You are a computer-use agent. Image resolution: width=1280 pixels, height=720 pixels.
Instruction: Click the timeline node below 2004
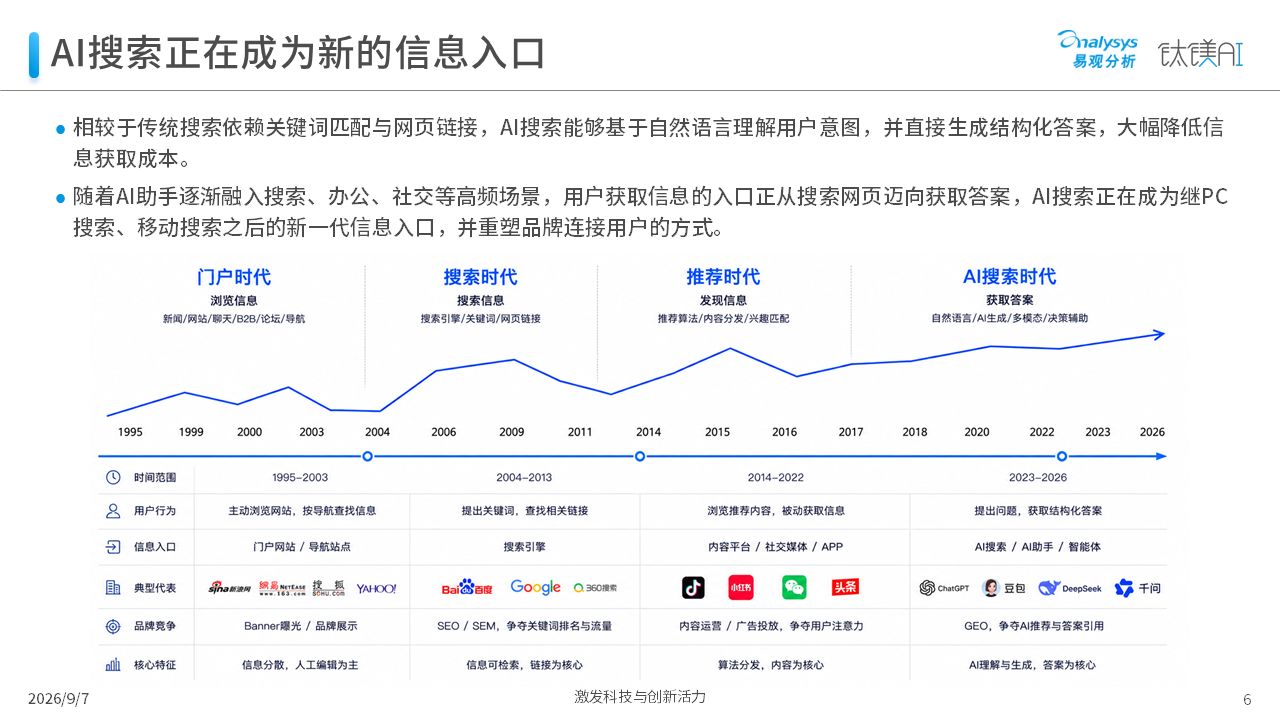click(367, 456)
